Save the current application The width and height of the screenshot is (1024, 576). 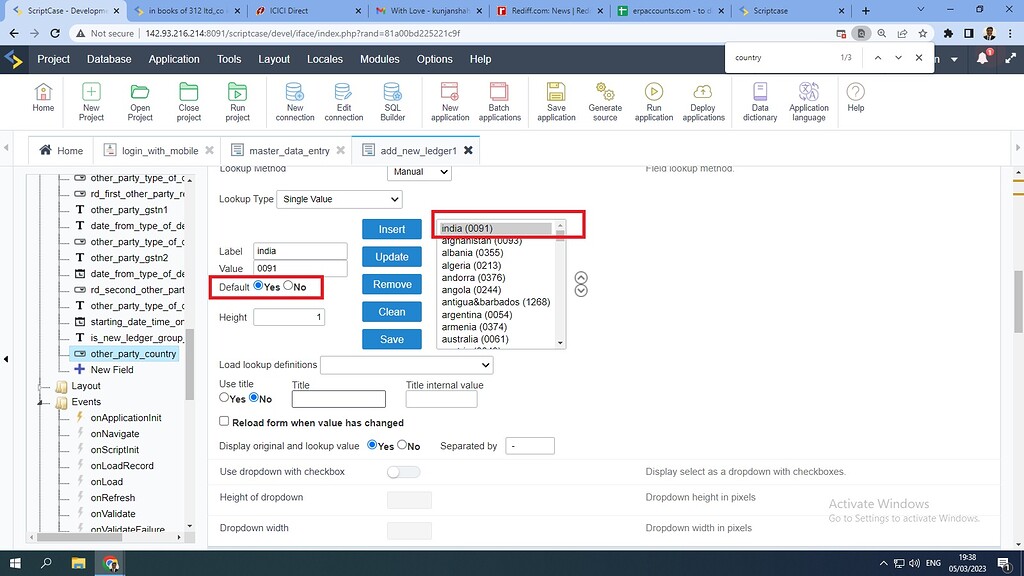[555, 100]
